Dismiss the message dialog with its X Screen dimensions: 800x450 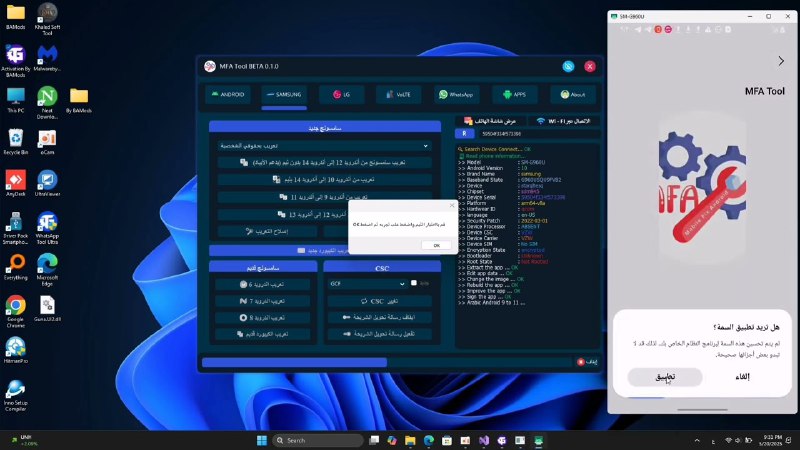point(452,205)
